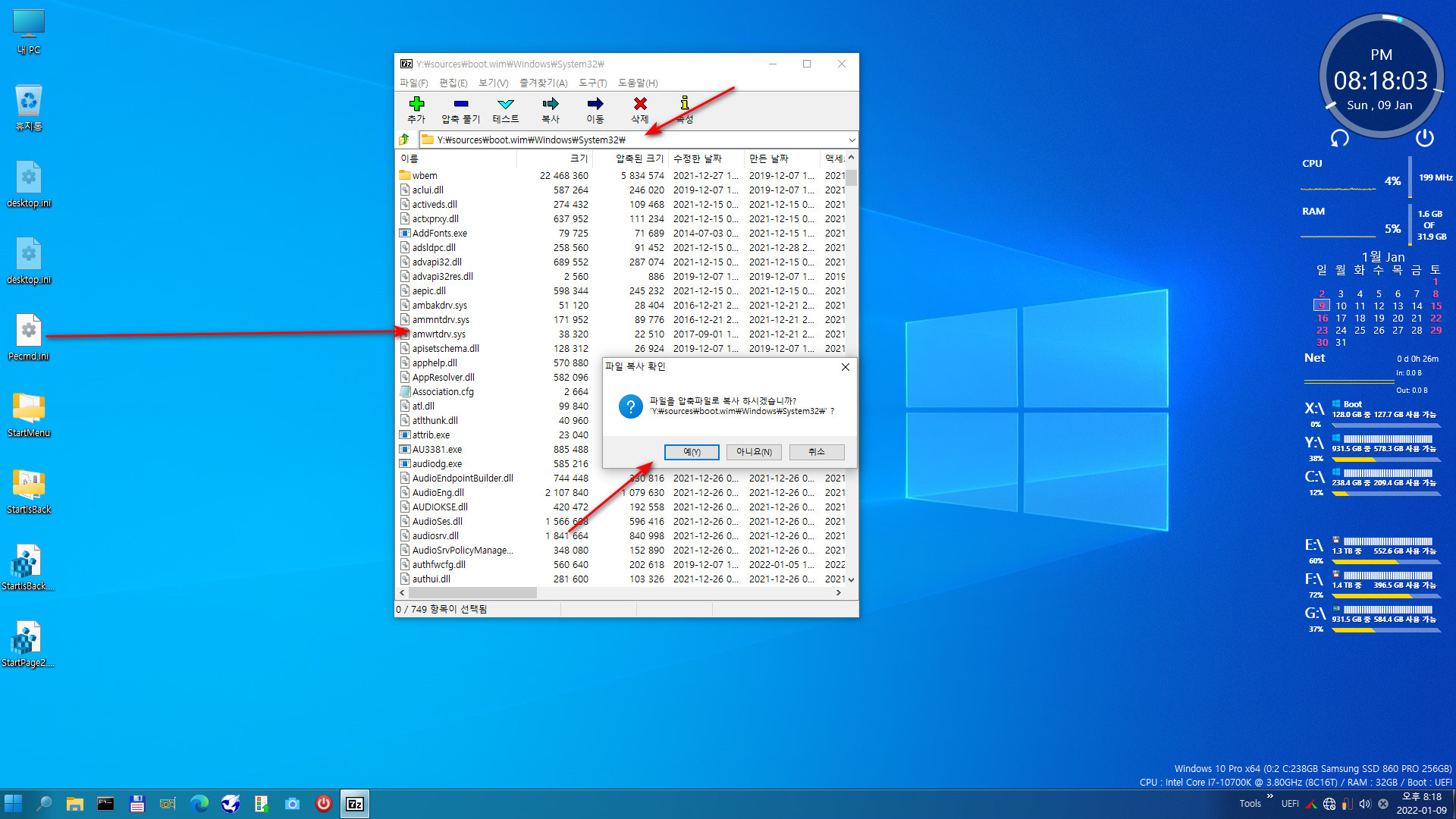Select the Recycle Bin (휴지통) desktop icon

(29, 108)
